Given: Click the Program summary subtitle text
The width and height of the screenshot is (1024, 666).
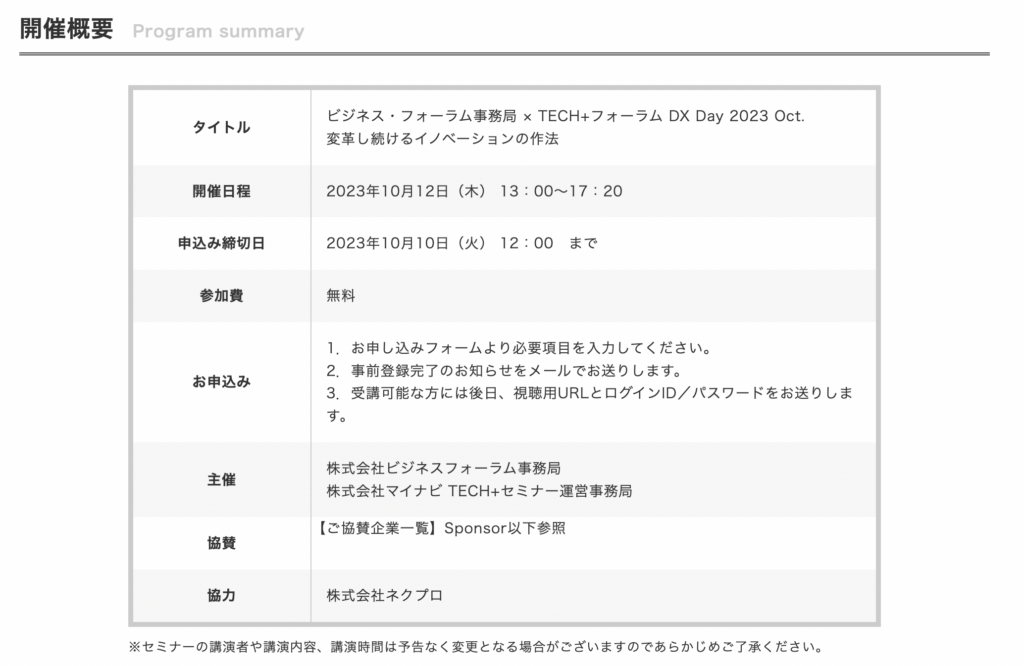Looking at the screenshot, I should [217, 31].
